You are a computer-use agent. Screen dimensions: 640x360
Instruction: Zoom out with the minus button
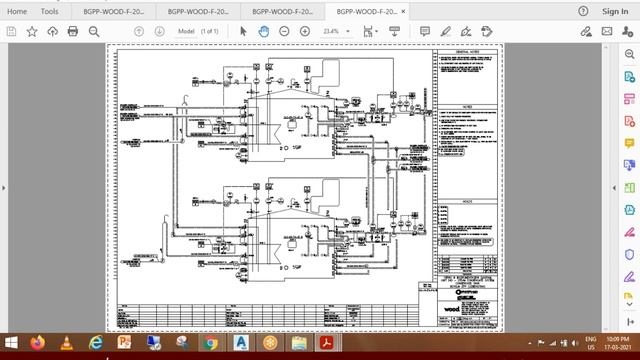tap(284, 31)
